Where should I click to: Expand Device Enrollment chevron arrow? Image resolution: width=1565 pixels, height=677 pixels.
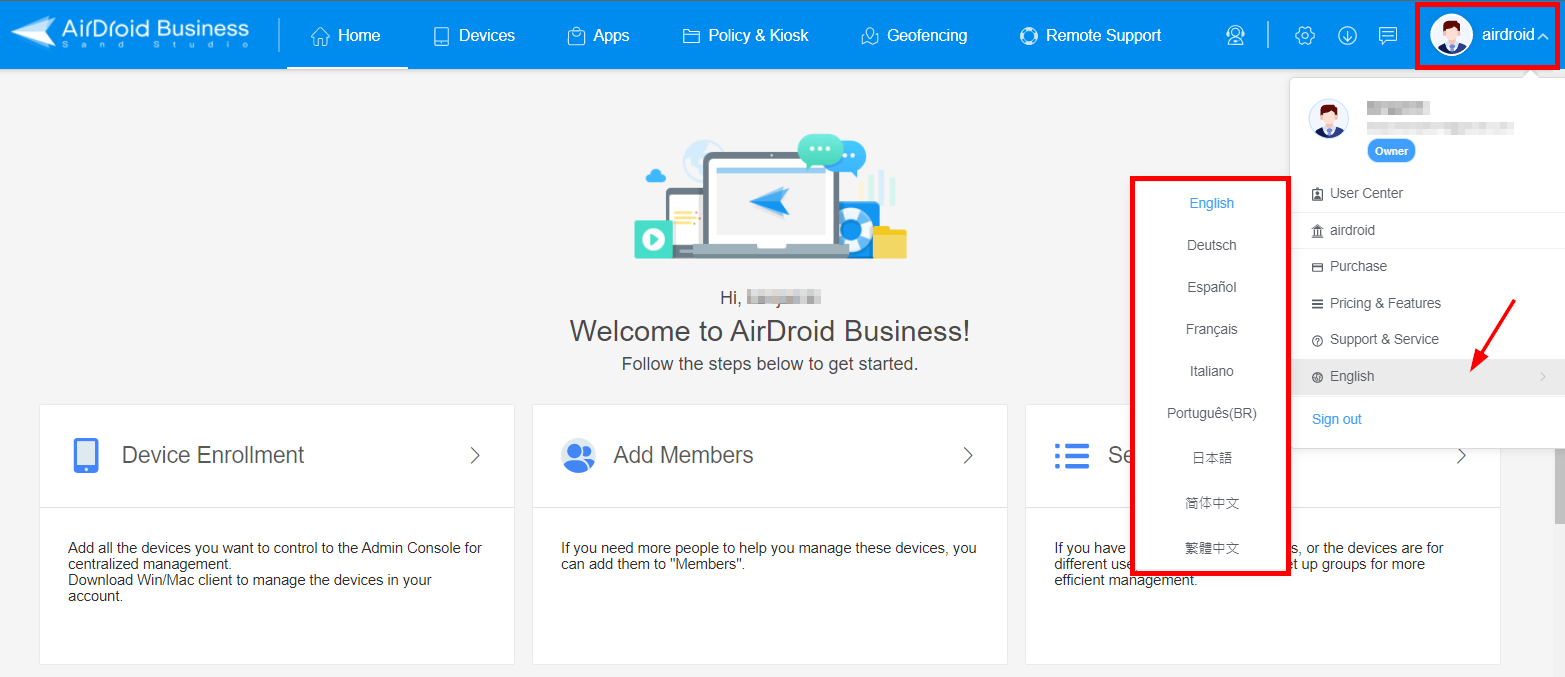pos(475,456)
